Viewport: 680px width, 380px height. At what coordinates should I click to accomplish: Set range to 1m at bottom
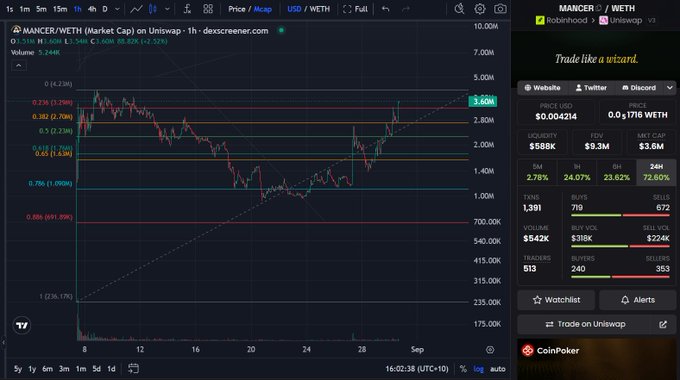[81, 369]
